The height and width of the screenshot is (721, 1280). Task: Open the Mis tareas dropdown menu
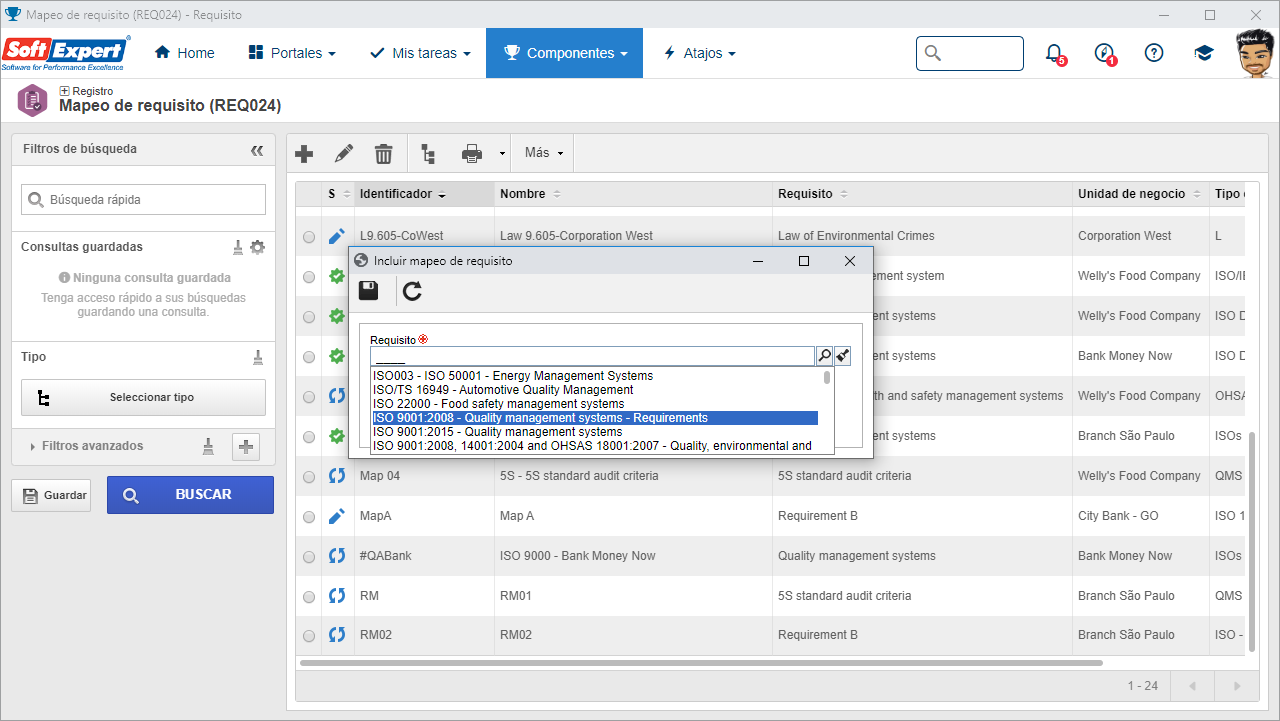420,53
